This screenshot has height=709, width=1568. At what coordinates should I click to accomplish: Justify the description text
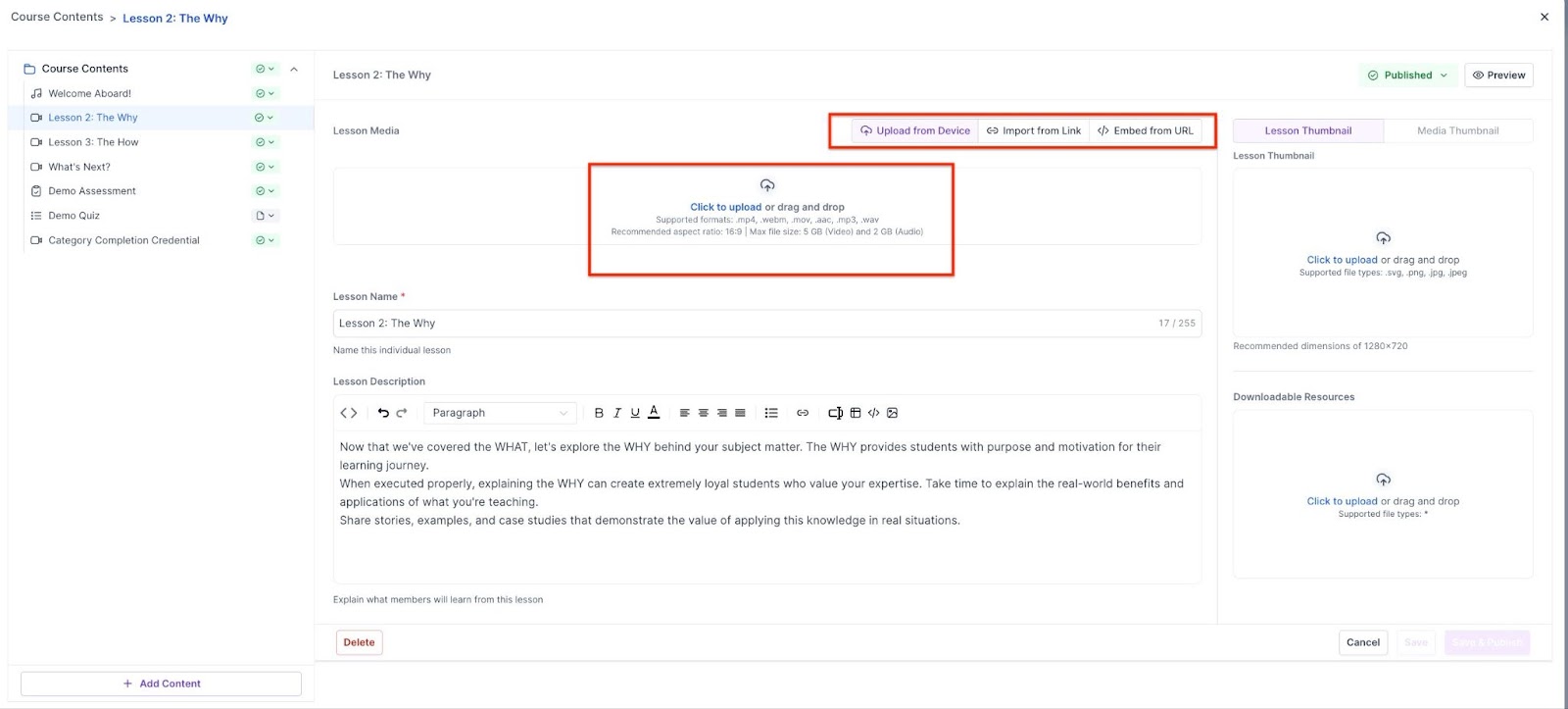741,413
